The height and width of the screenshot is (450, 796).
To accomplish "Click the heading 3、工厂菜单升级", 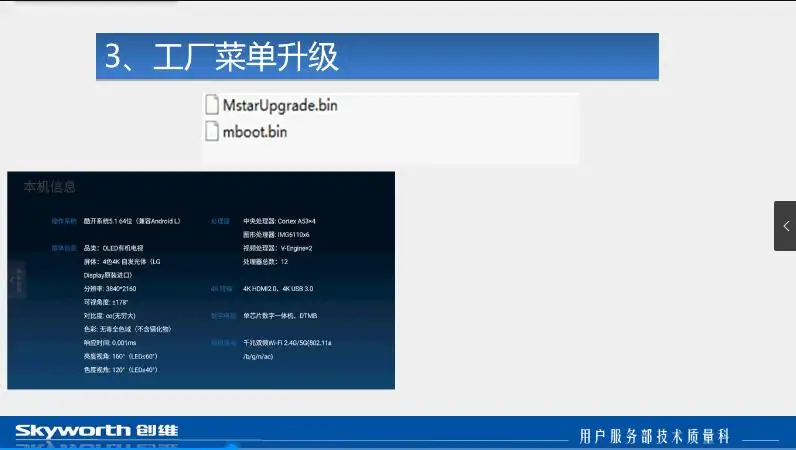I will point(221,56).
